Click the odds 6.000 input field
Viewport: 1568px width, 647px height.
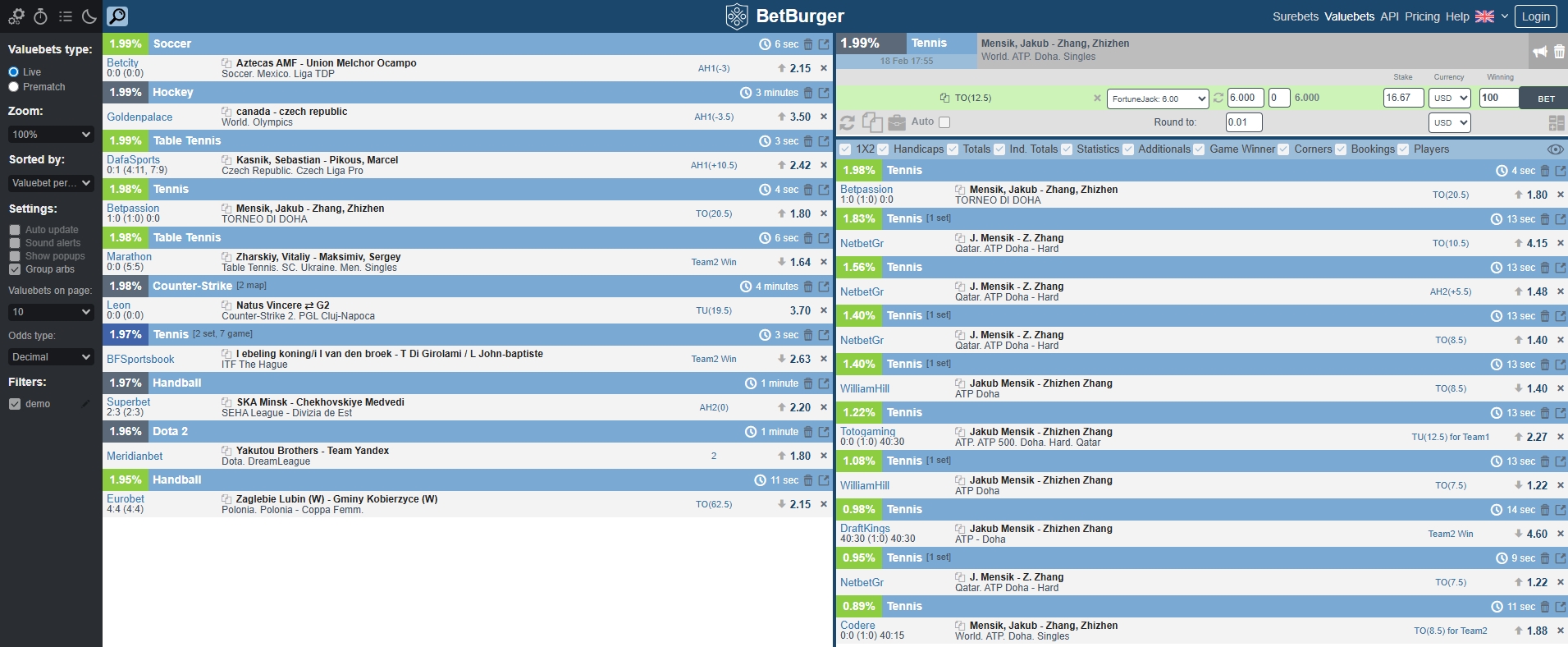pos(1246,98)
